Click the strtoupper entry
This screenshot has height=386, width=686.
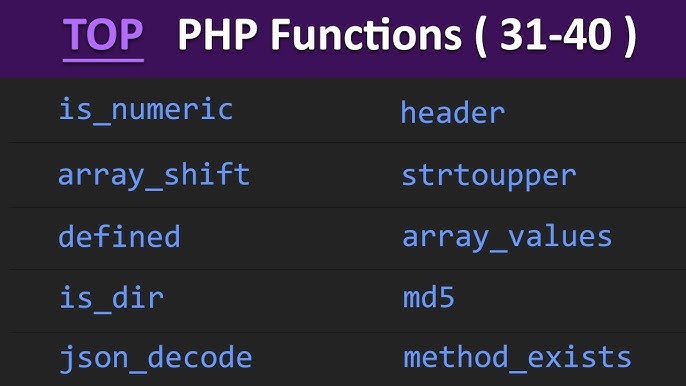(x=489, y=177)
